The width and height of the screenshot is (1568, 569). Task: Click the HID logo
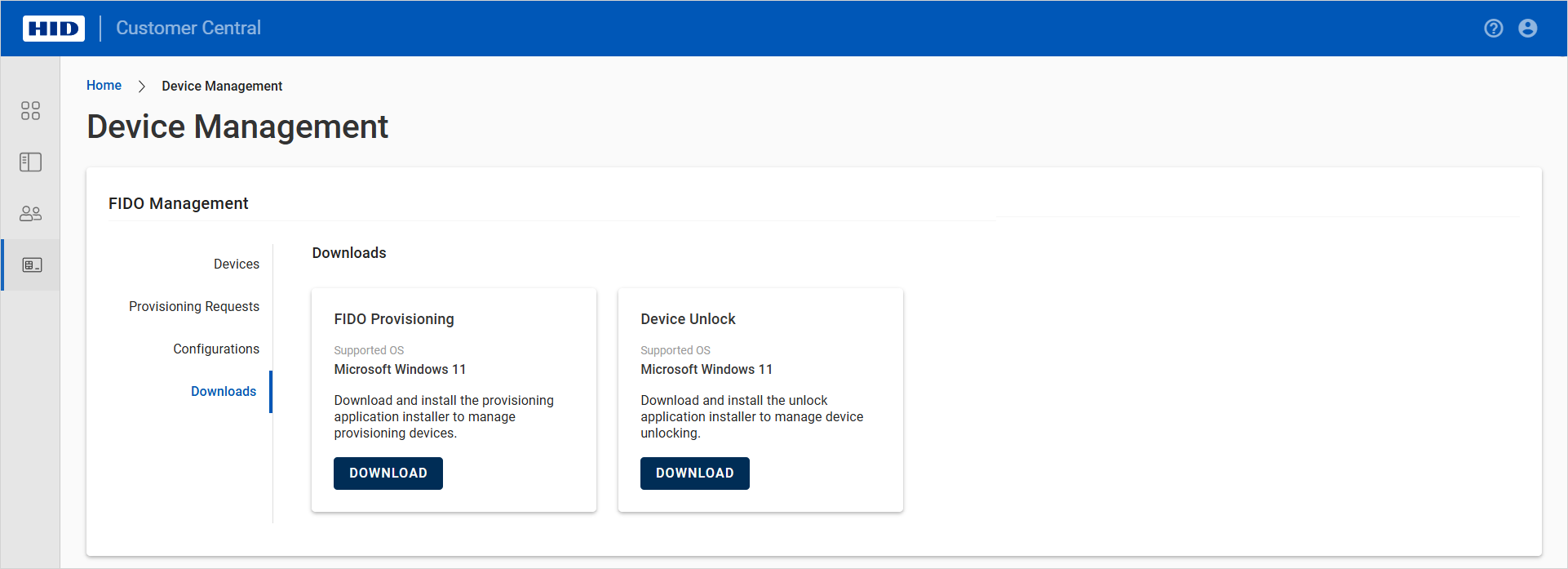54,29
